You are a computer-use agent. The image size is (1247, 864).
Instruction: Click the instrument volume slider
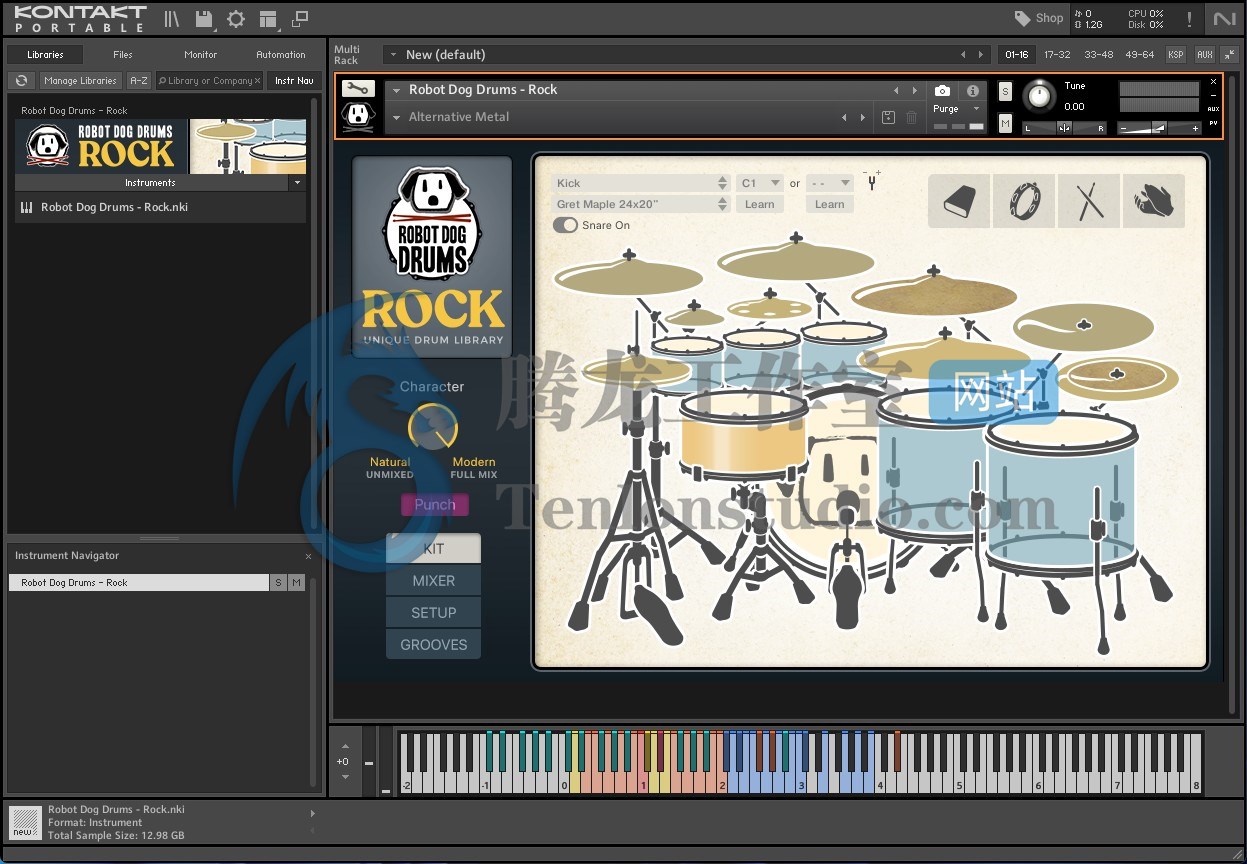1160,128
